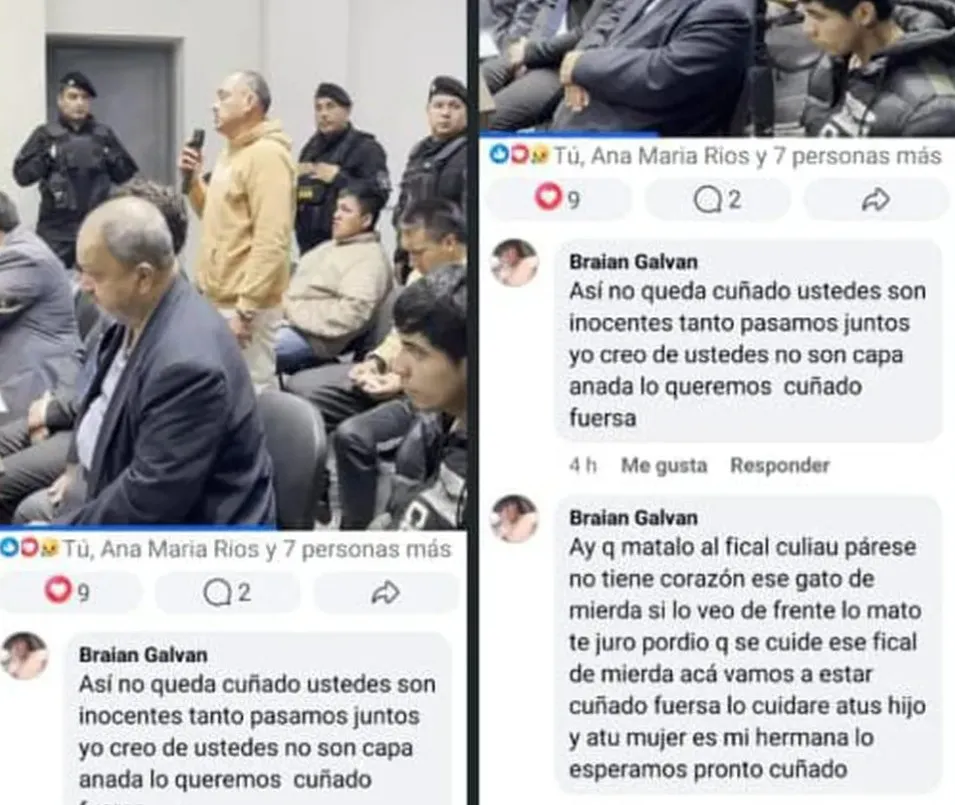Click Me gusta under the first comment
The height and width of the screenshot is (805, 955).
click(x=664, y=466)
